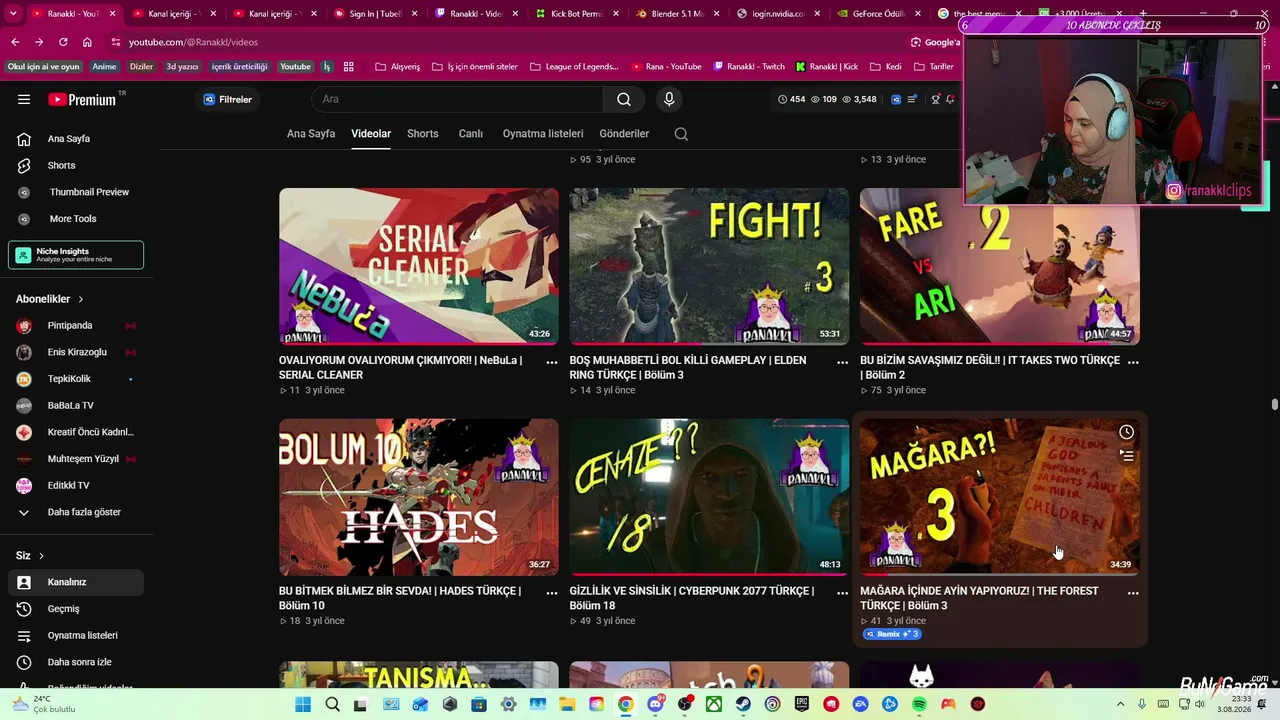This screenshot has width=1280, height=720.
Task: Open options for Serial Cleaner video
Action: (552, 362)
